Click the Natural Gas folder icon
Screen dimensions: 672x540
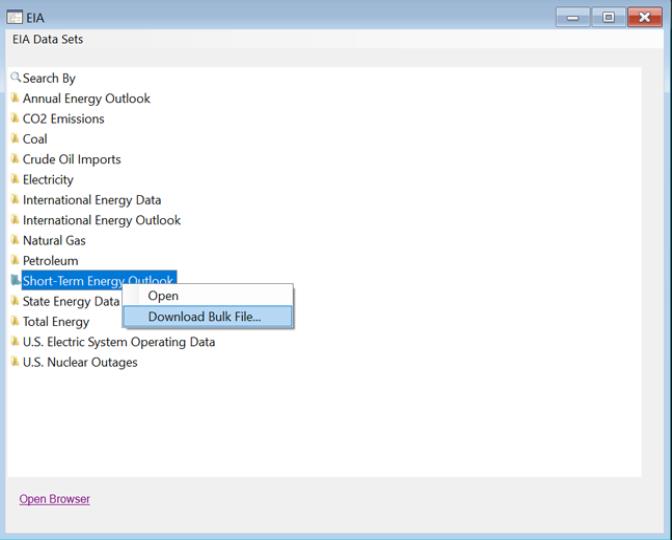[15, 240]
